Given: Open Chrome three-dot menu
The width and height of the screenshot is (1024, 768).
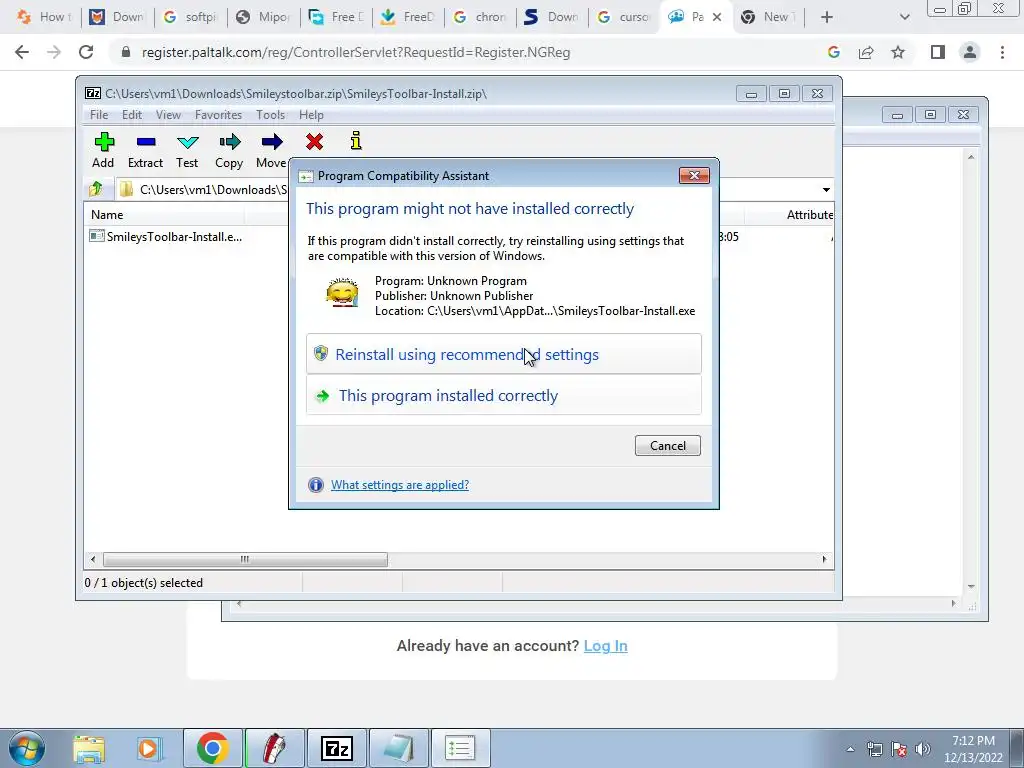Looking at the screenshot, I should [1002, 52].
